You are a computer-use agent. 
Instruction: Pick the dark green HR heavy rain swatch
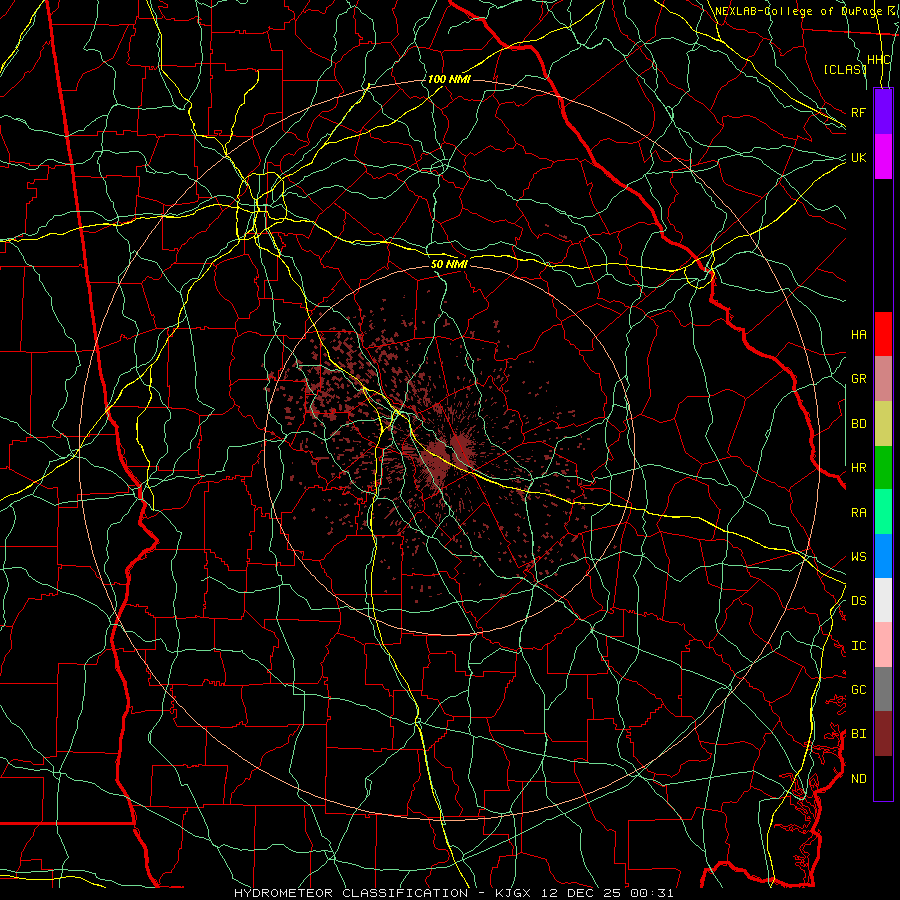pos(883,467)
